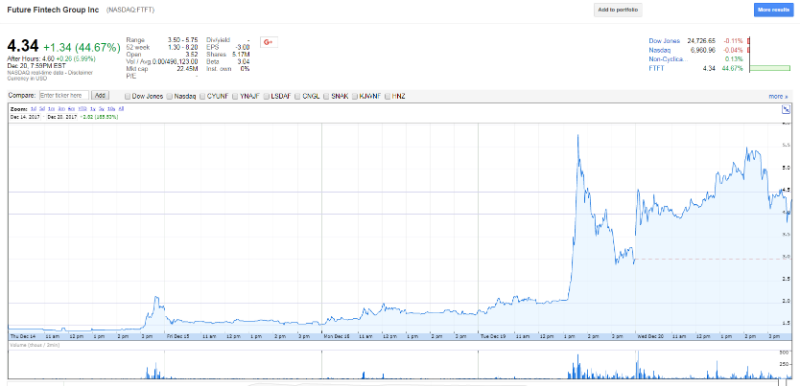This screenshot has height=386, width=800.
Task: Select the SNAK comparison checkbox
Action: point(327,96)
